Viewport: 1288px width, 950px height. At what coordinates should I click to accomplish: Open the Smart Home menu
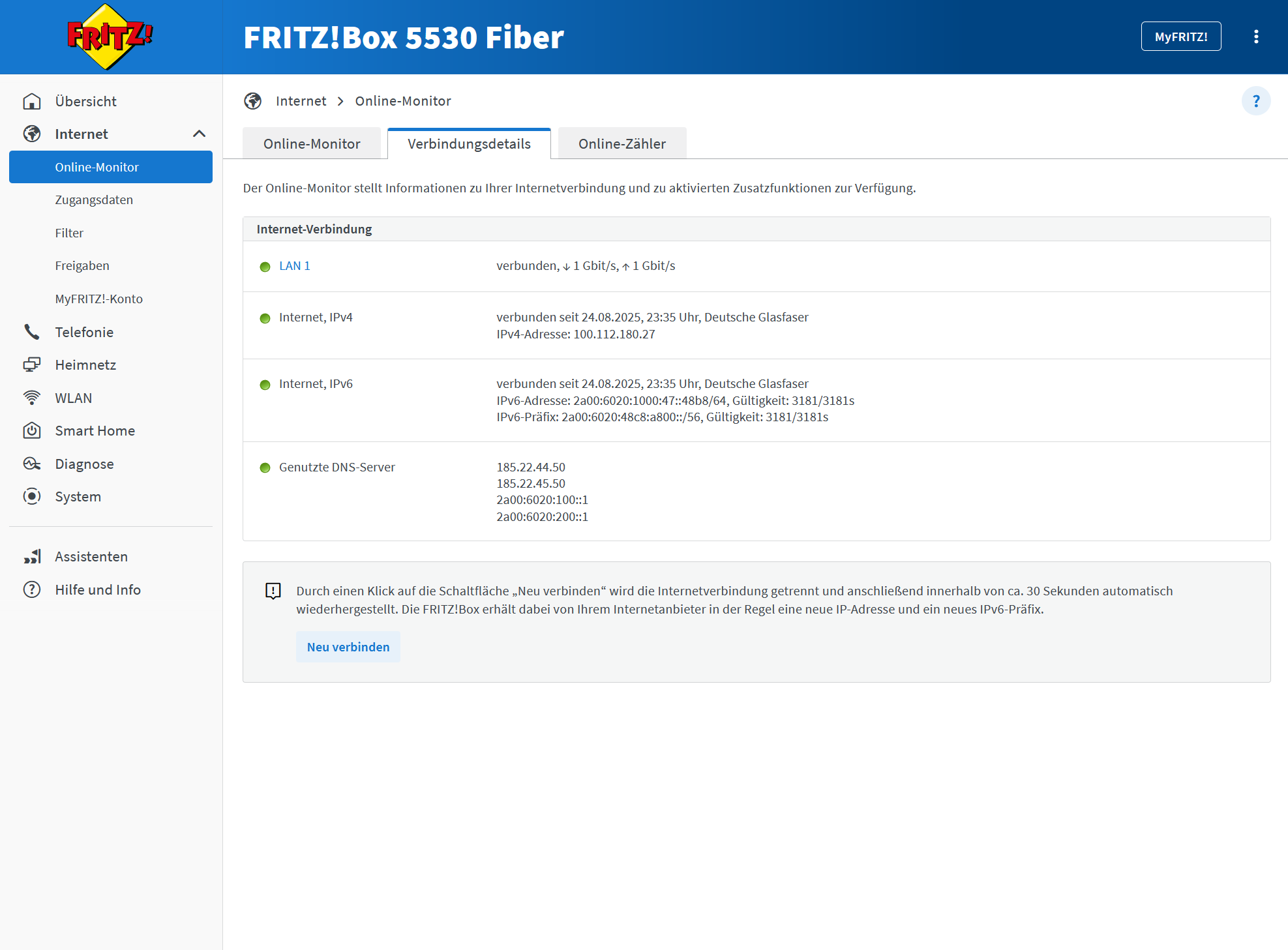point(95,430)
